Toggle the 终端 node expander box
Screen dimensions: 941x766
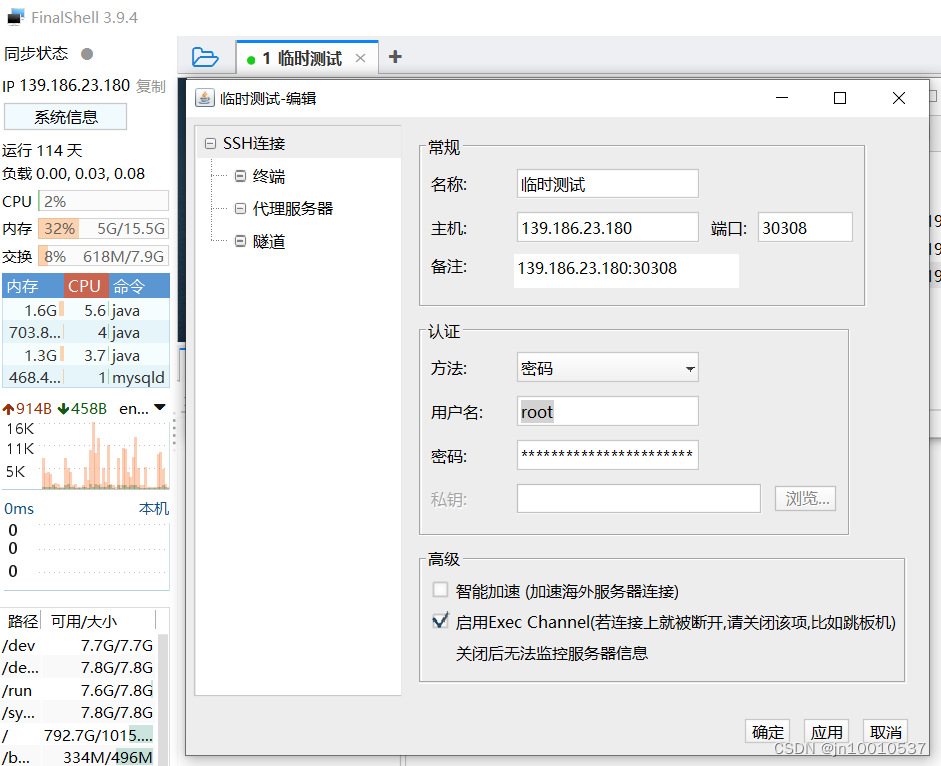click(x=240, y=176)
